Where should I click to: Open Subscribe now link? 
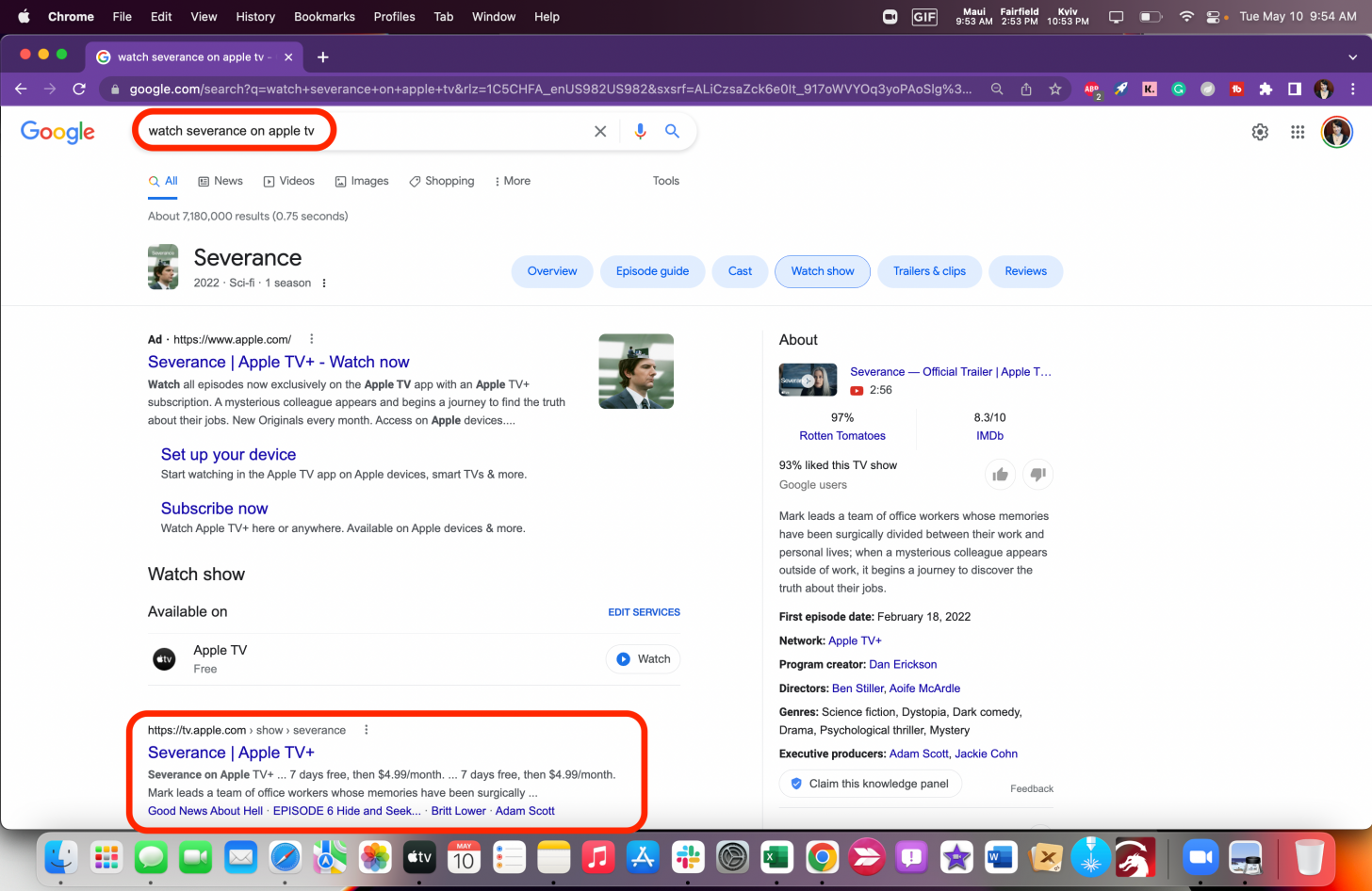pos(214,508)
